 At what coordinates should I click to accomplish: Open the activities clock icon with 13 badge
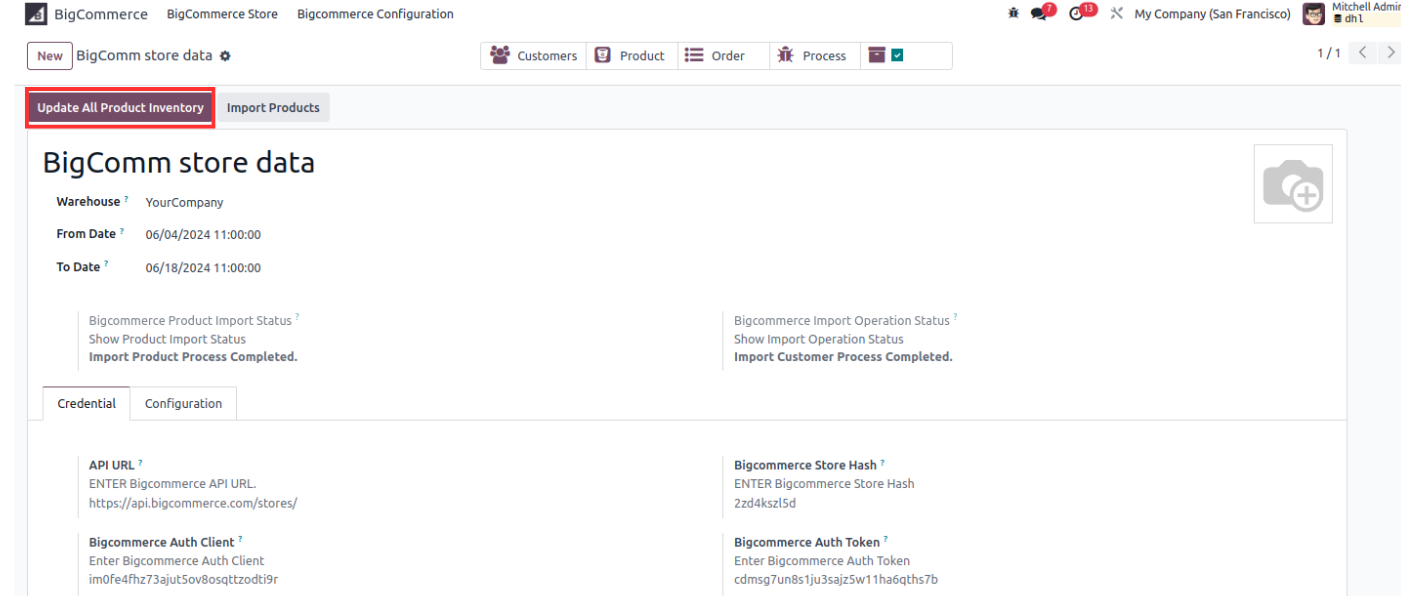pyautogui.click(x=1082, y=13)
